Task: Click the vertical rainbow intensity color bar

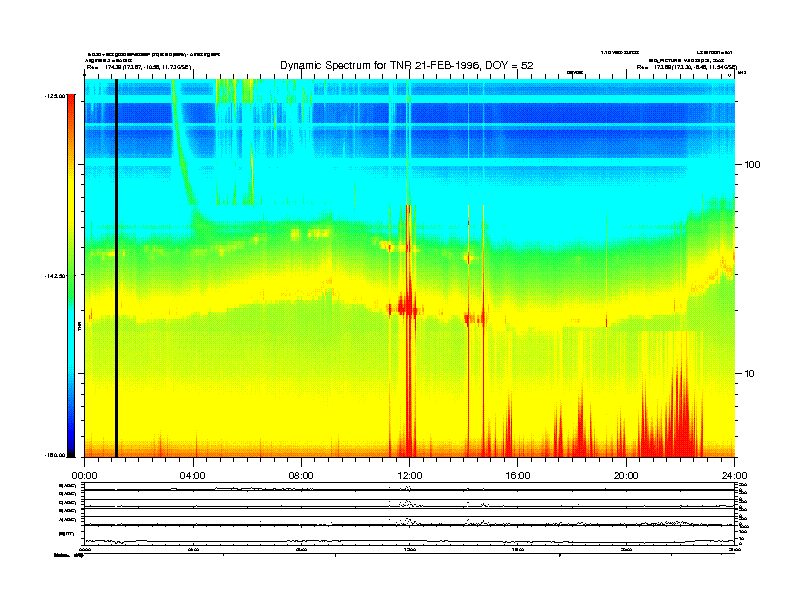Action: pyautogui.click(x=71, y=276)
